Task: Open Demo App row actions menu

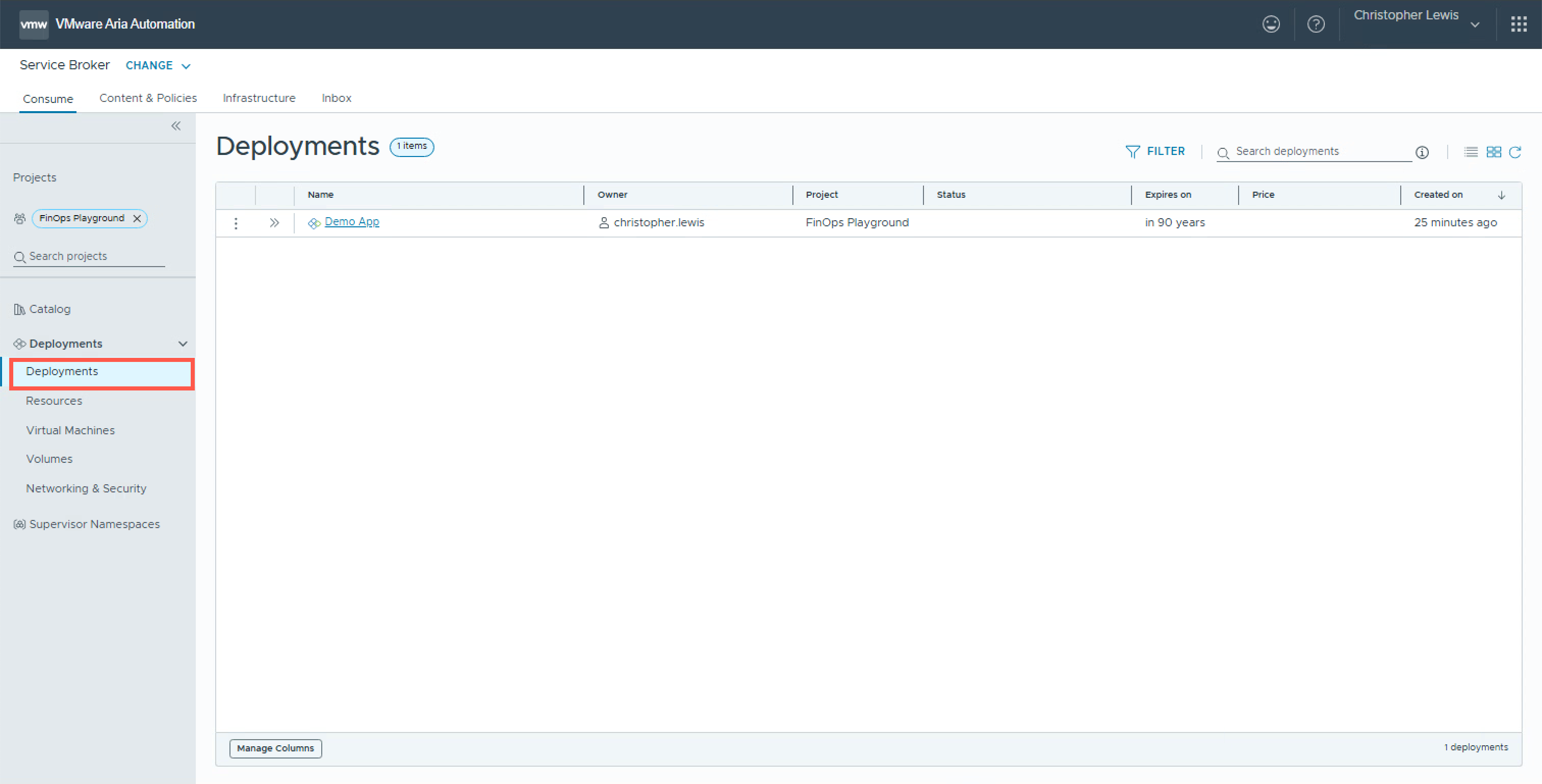Action: [236, 223]
